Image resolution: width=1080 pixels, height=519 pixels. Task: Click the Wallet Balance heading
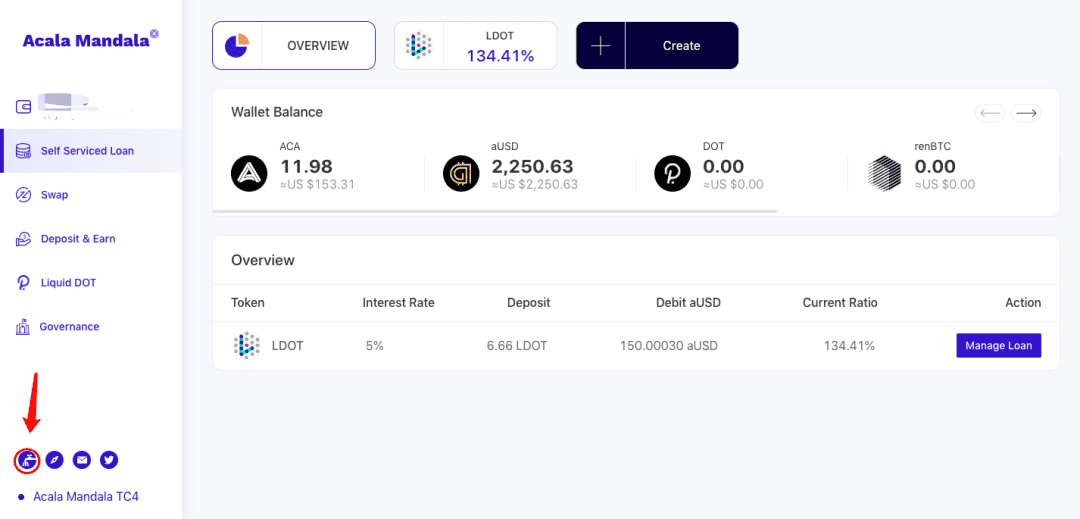click(x=277, y=112)
